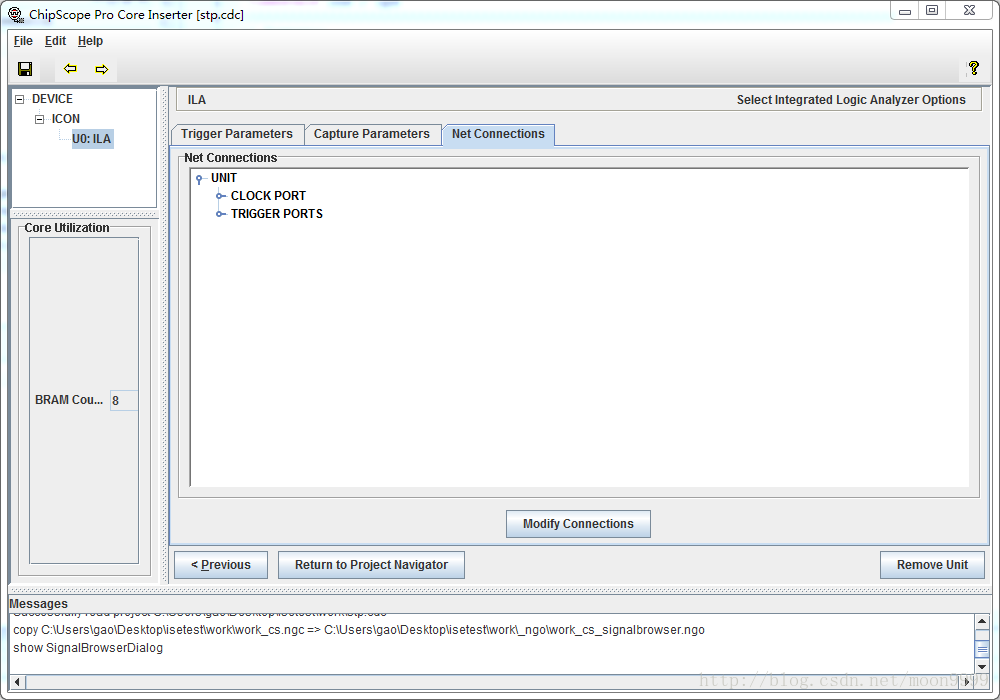Expand the TRIGGER PORTS node
1000x700 pixels.
(x=220, y=214)
